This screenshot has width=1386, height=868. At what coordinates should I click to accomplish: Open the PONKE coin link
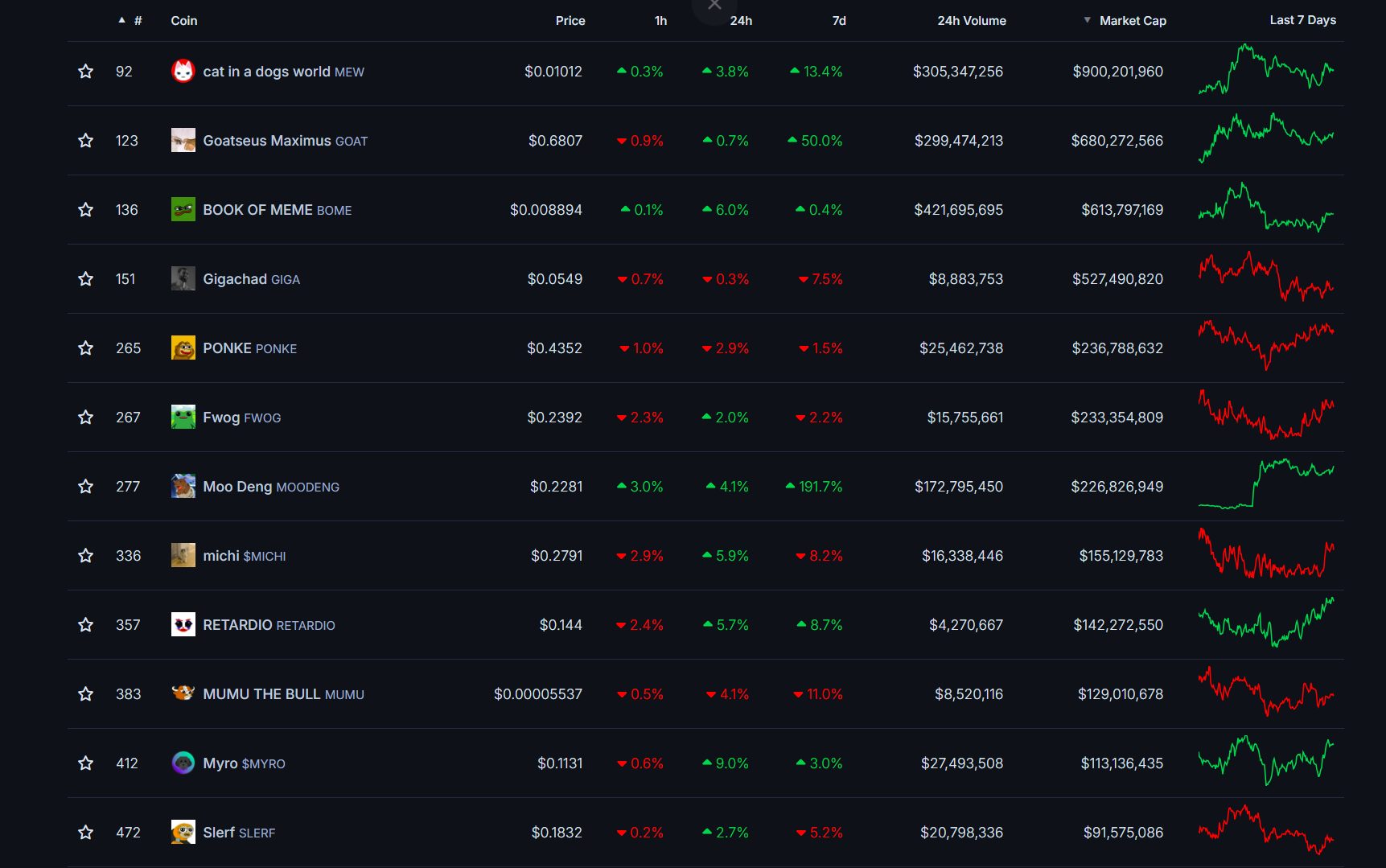tap(249, 348)
